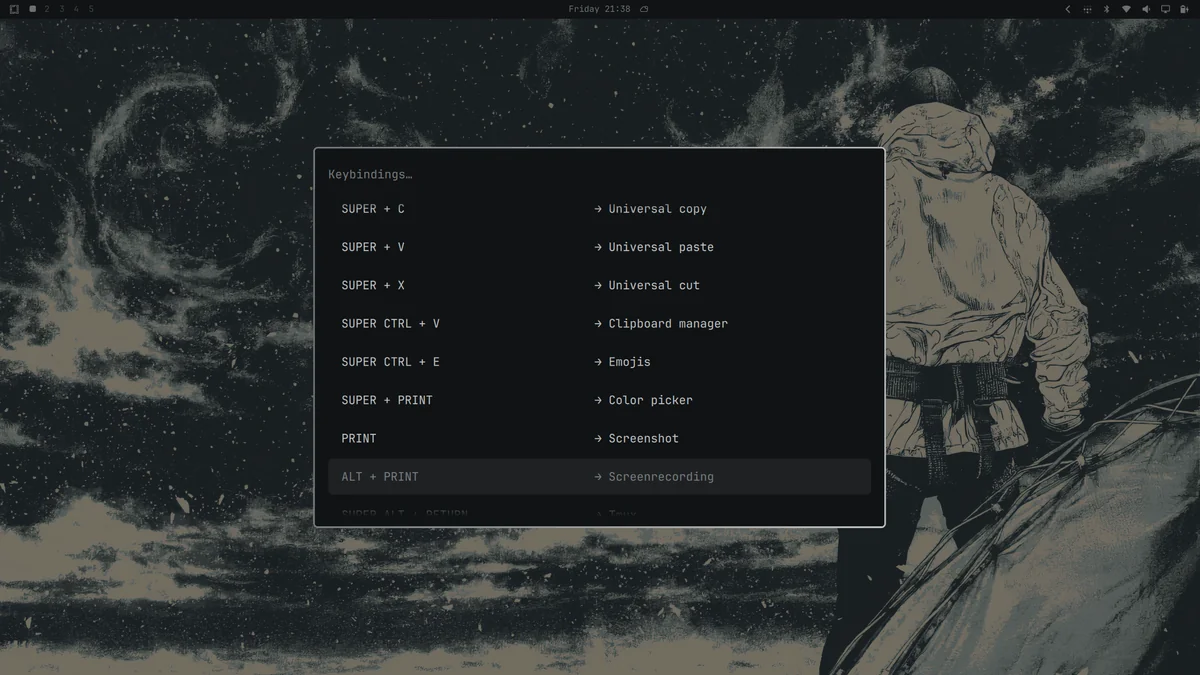Select the highlighted ALT + PRINT Screenrecording row
The height and width of the screenshot is (675, 1200).
point(599,476)
